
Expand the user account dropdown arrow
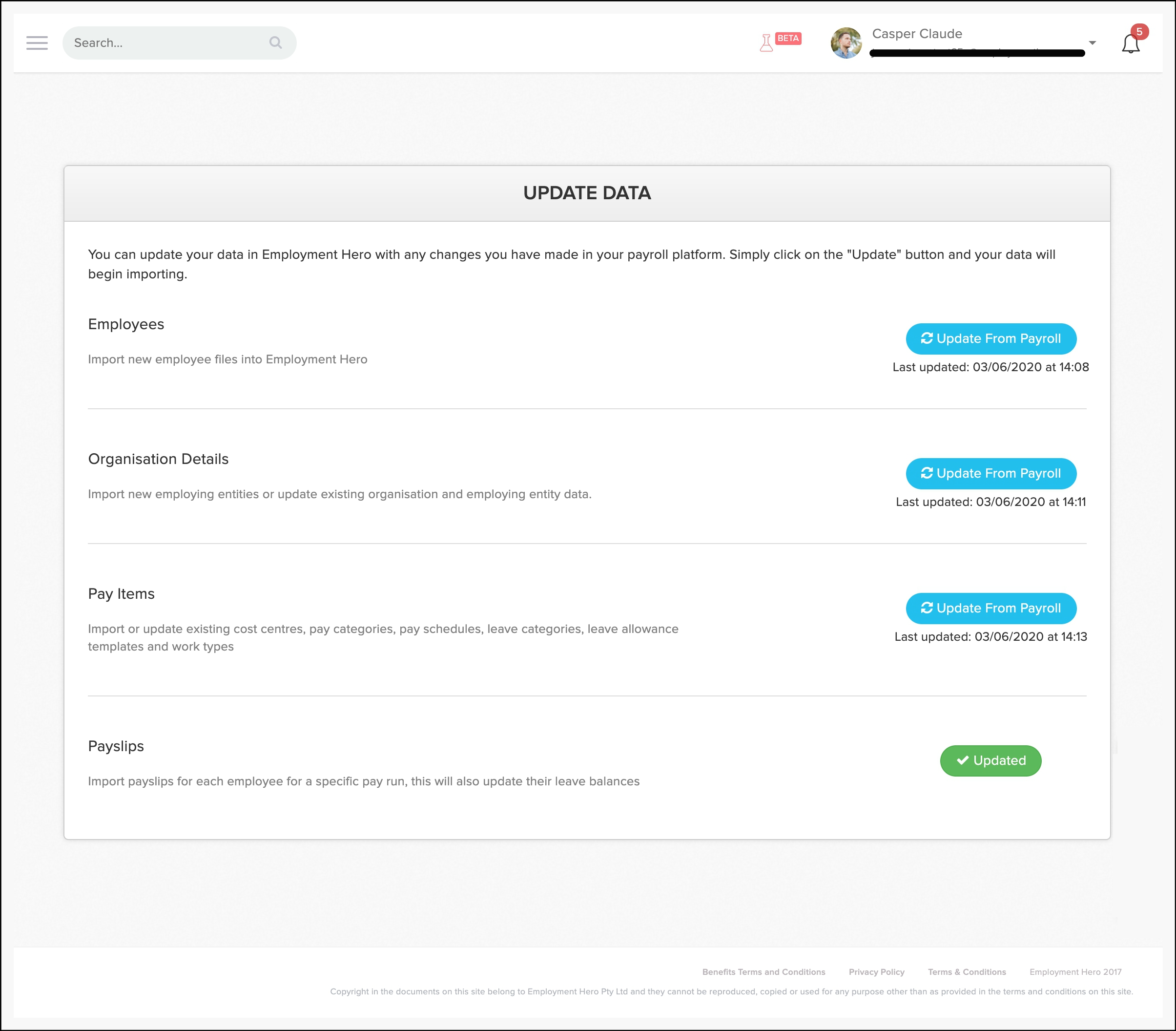(1092, 43)
